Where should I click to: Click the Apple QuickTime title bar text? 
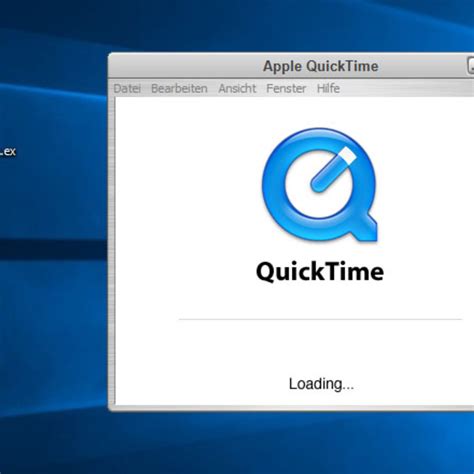[321, 66]
